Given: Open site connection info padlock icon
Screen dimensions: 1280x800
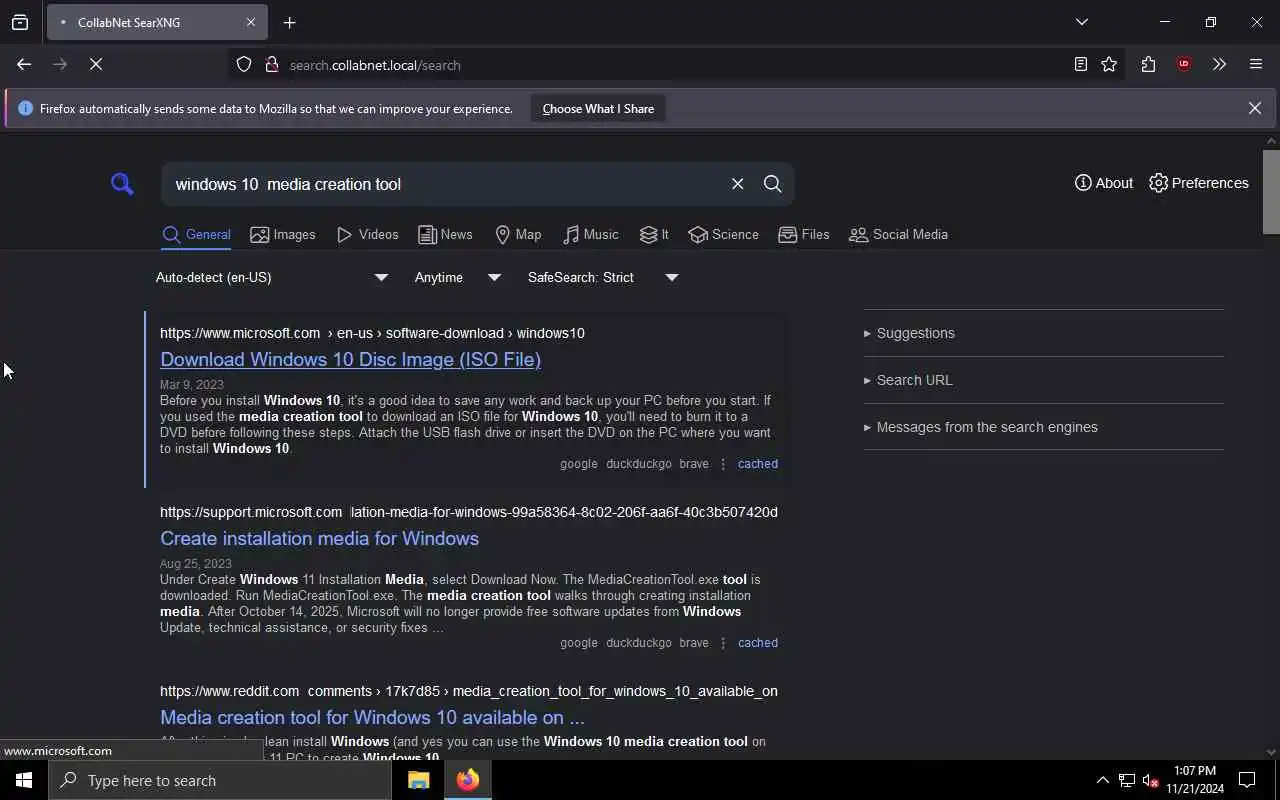Looking at the screenshot, I should [x=271, y=65].
